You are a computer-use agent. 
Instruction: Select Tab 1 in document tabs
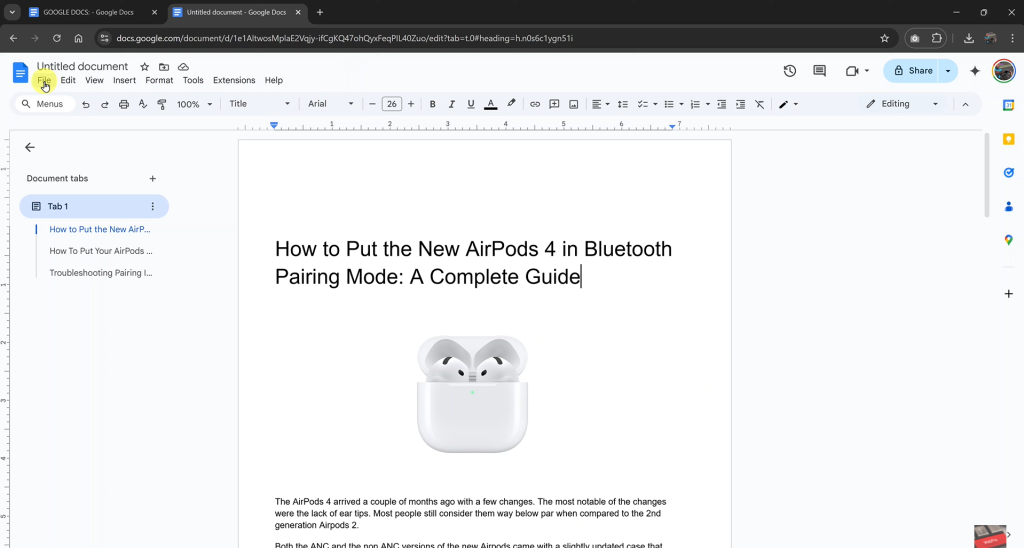pyautogui.click(x=93, y=206)
